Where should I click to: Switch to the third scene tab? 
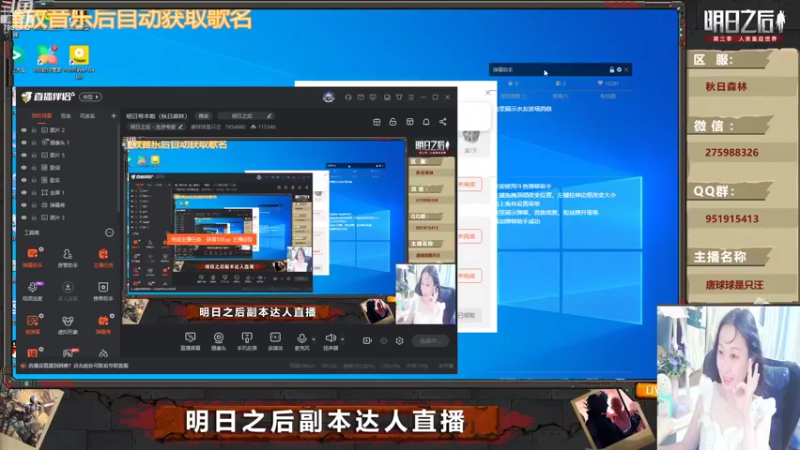pyautogui.click(x=87, y=116)
